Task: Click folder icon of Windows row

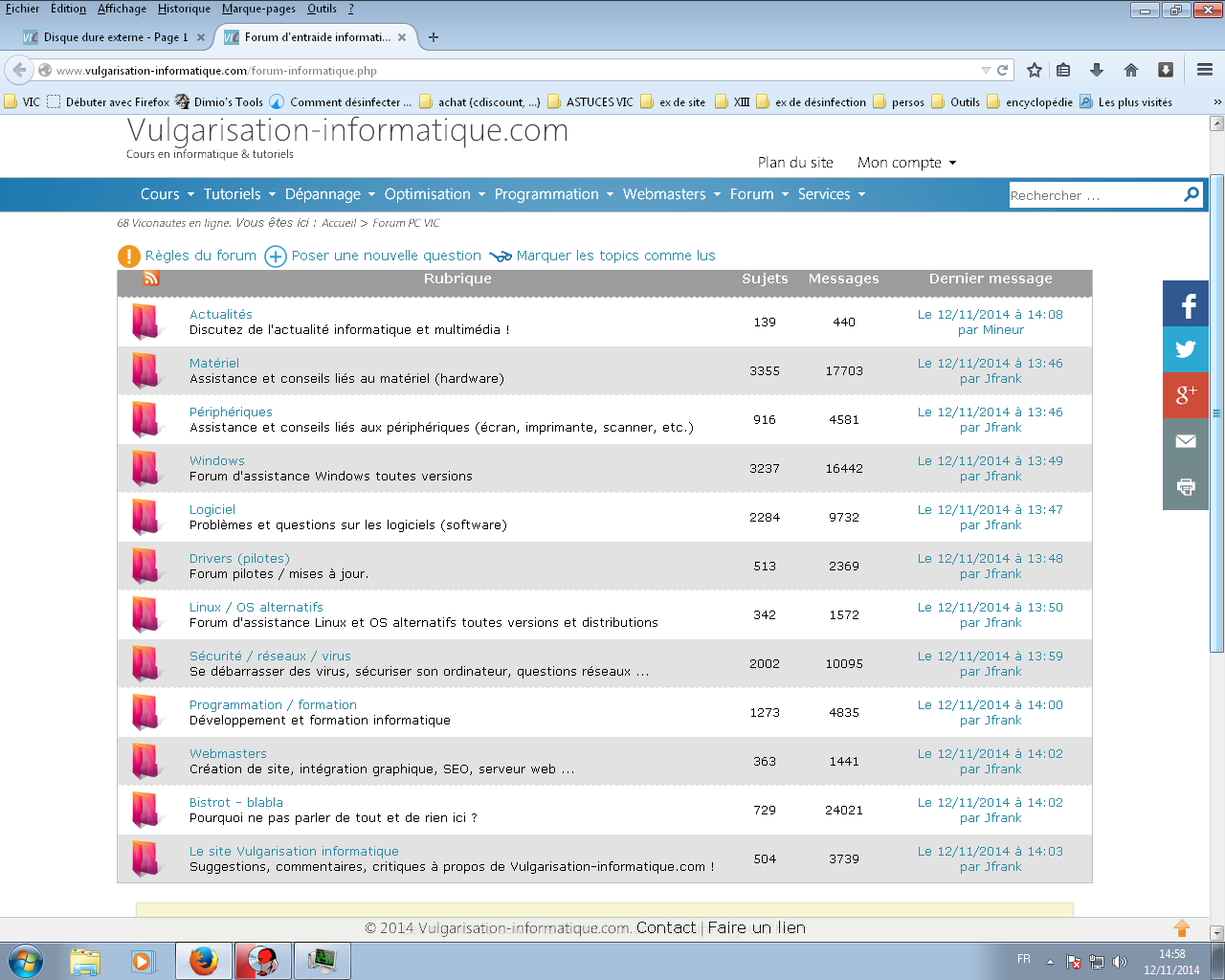Action: point(145,469)
